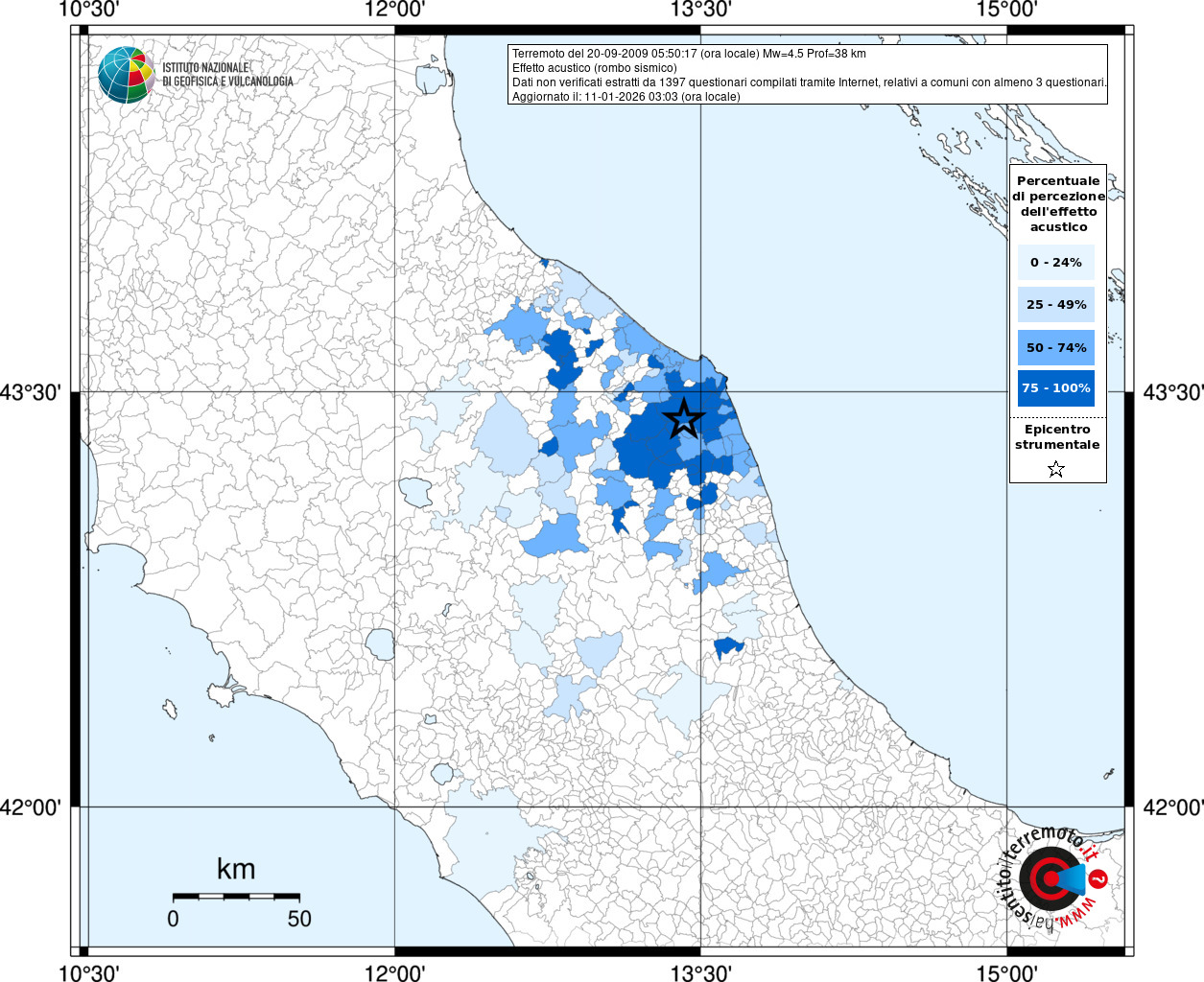Select the 75 - 100% legend swatch
This screenshot has width=1204, height=982.
click(x=1055, y=388)
